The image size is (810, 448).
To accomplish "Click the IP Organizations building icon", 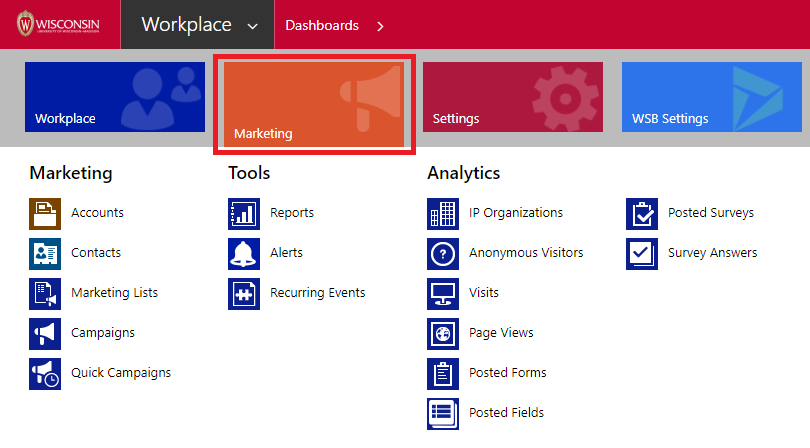I will coord(443,213).
